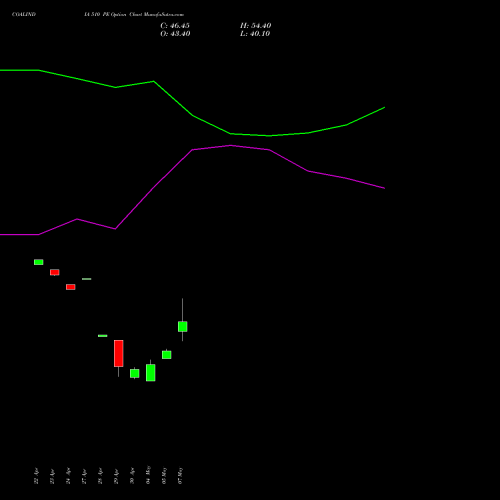Click the green candle for 05 May
500x500 pixels.
167,355
